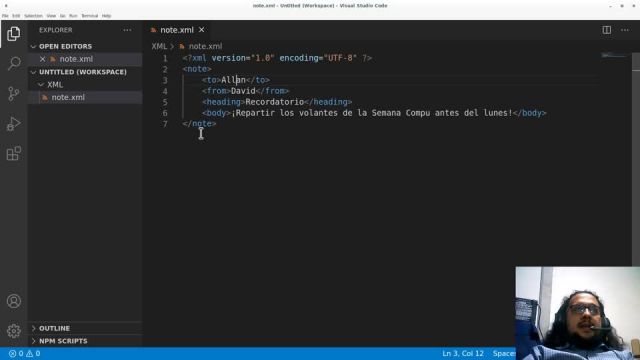Screen dimensions: 640x360
Task: Click line number 1 in gutter
Action: tap(165, 58)
